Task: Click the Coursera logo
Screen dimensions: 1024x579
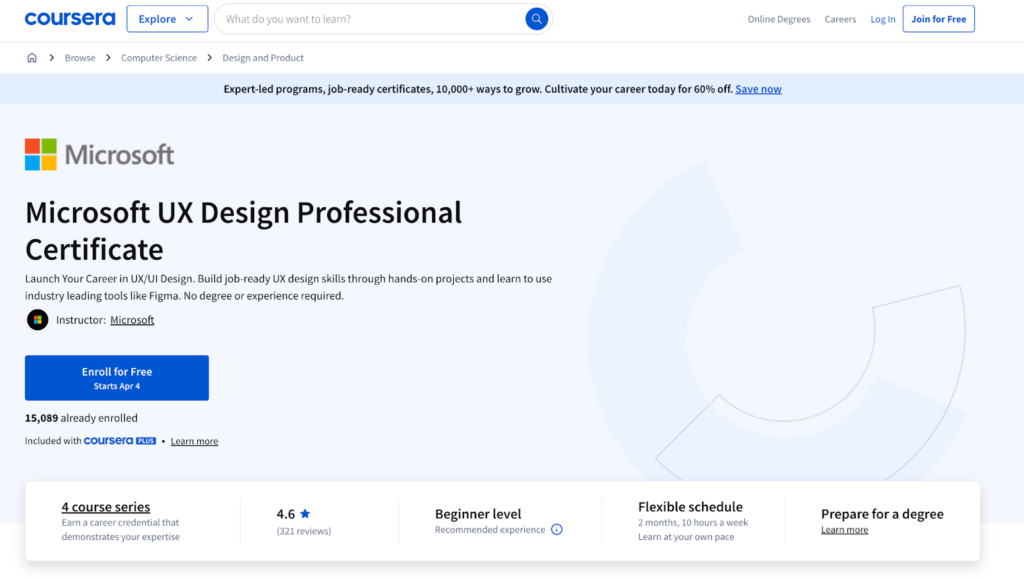Action: coord(70,19)
